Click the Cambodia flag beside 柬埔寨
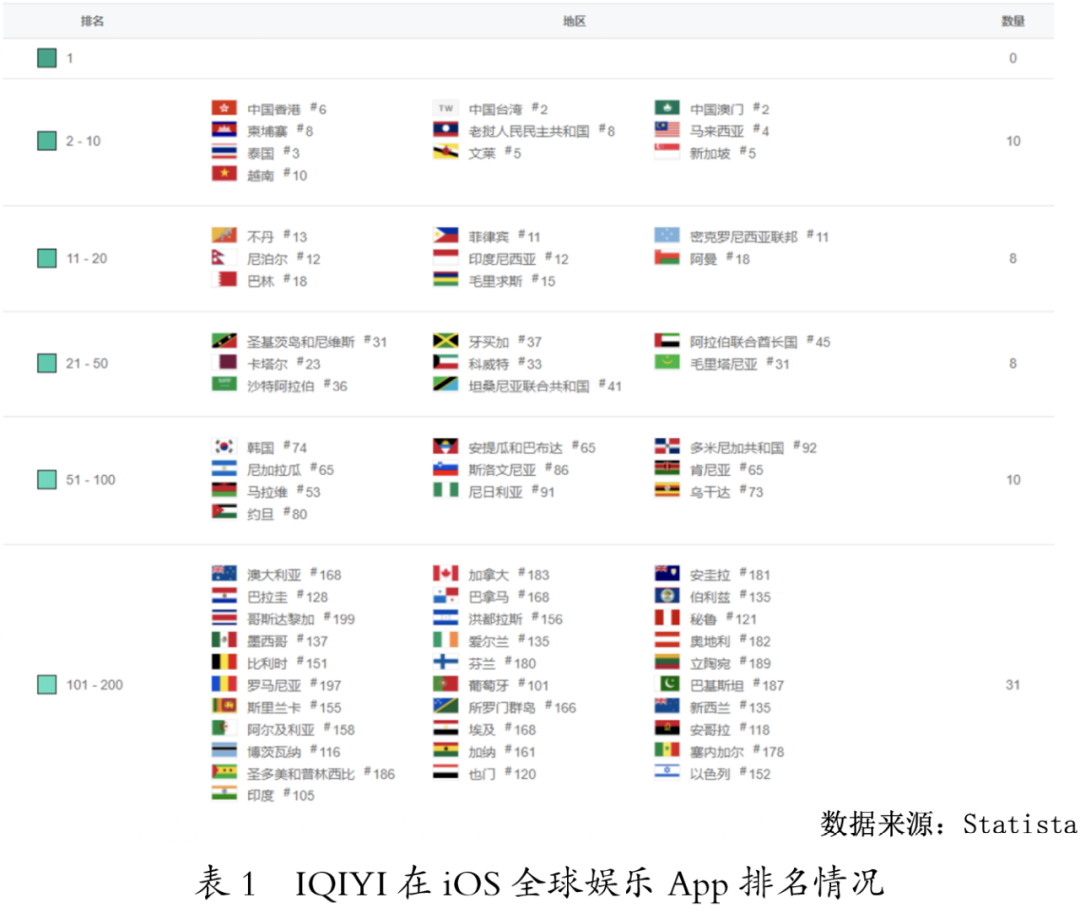 click(224, 130)
